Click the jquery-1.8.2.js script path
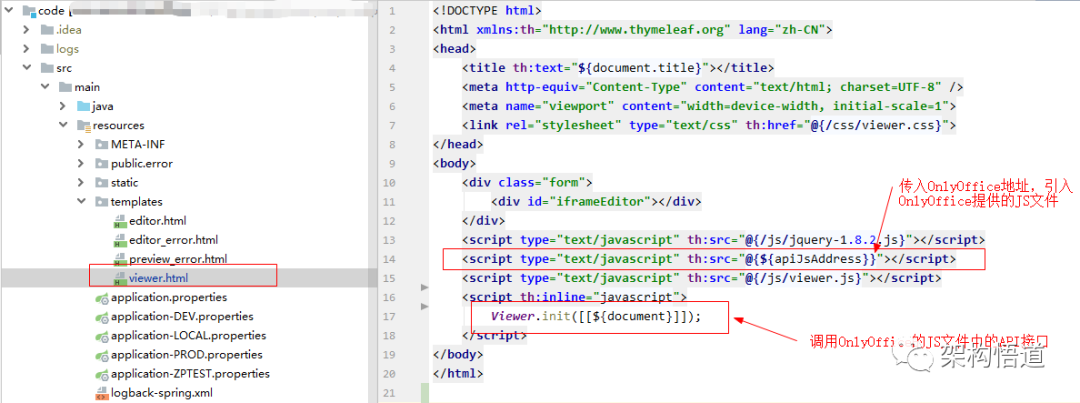The height and width of the screenshot is (403, 1080). point(827,240)
